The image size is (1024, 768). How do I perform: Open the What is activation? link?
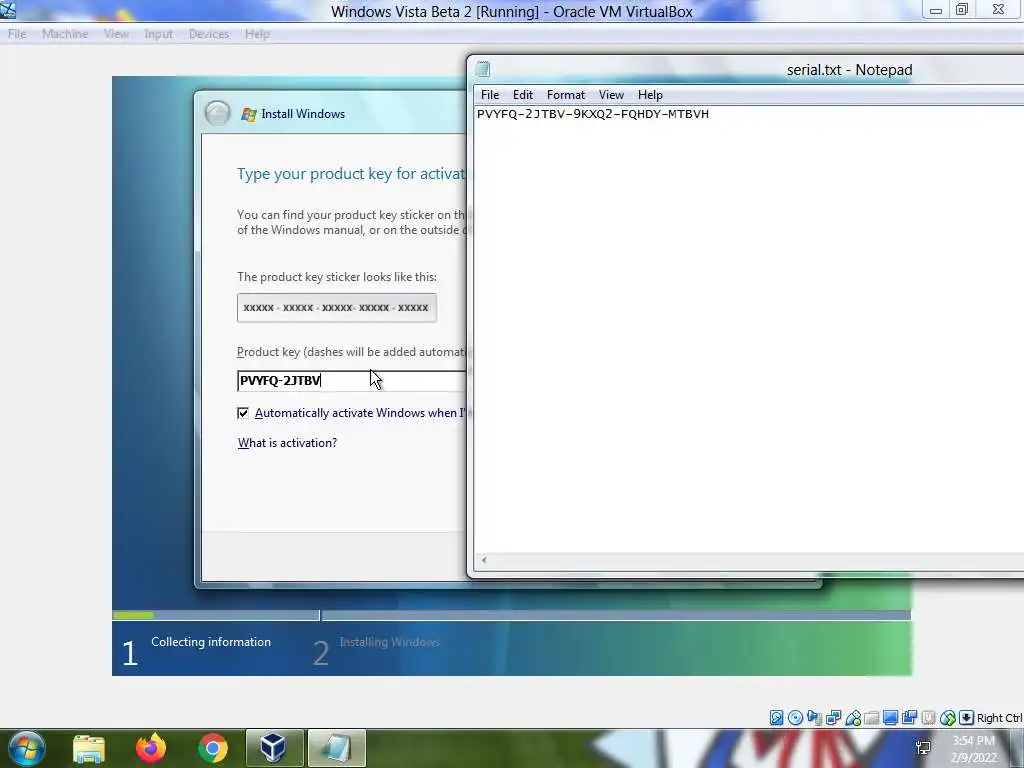(287, 443)
